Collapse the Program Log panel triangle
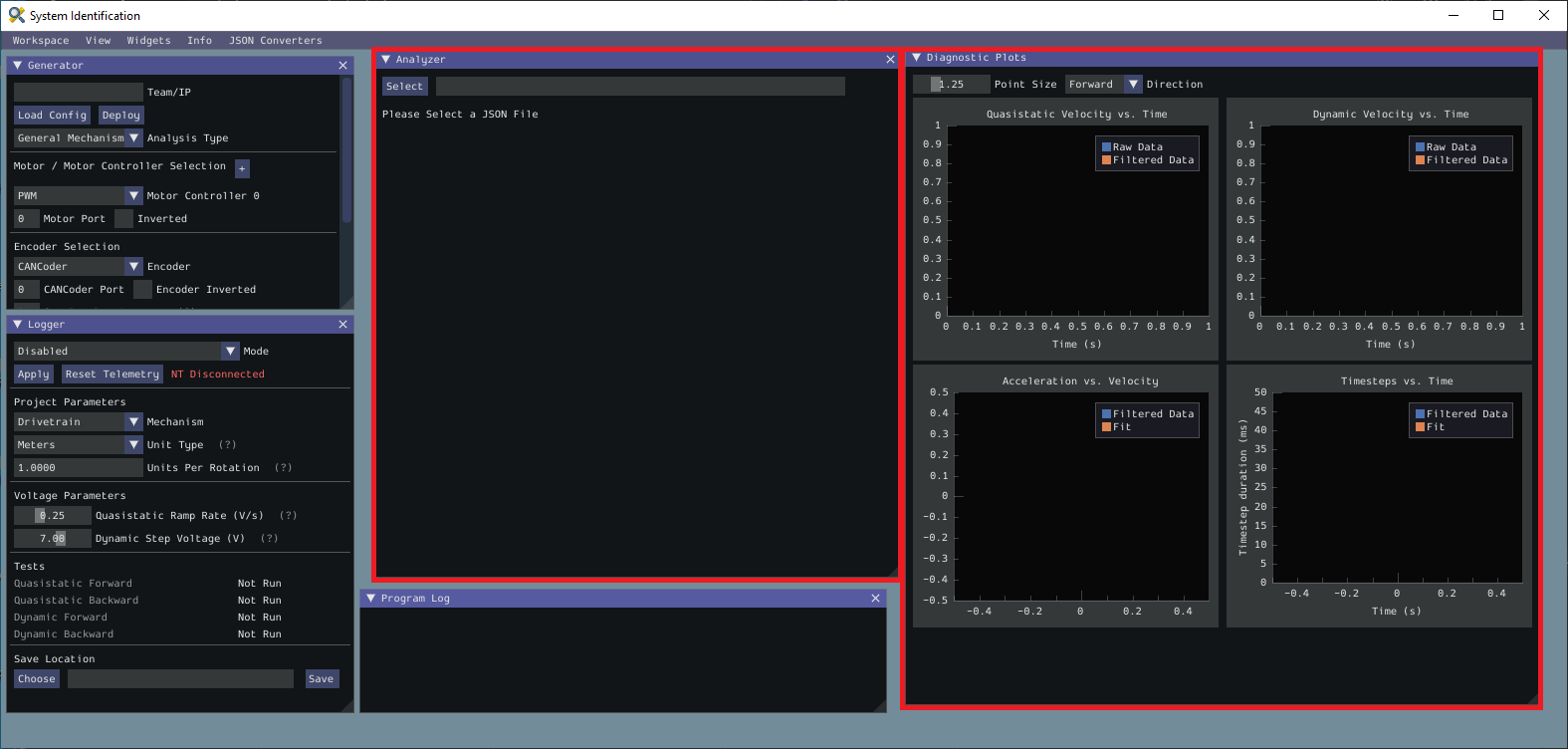The image size is (1568, 749). tap(370, 599)
